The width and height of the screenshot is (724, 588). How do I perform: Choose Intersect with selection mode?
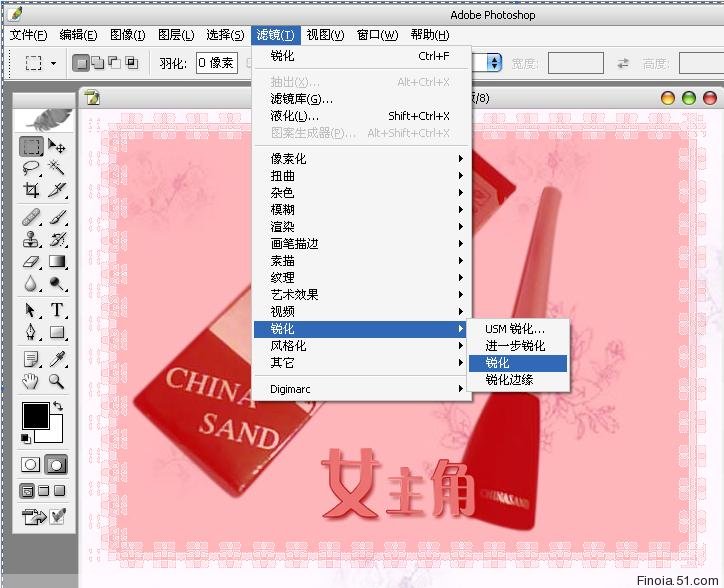[x=132, y=62]
